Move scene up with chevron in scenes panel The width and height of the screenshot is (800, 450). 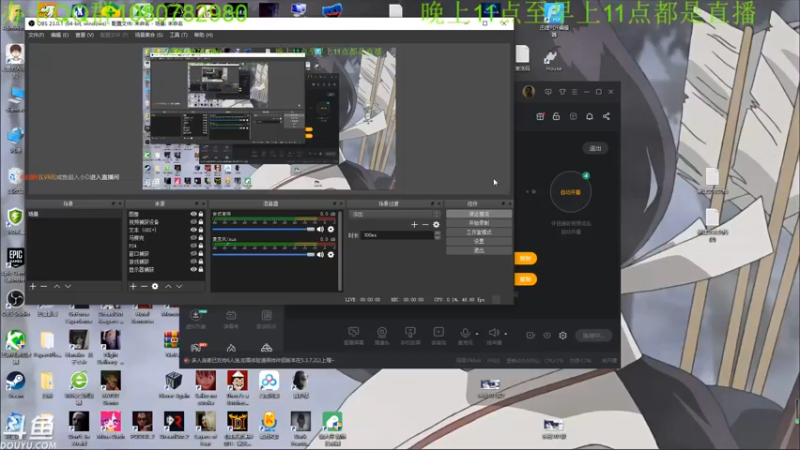pos(57,287)
